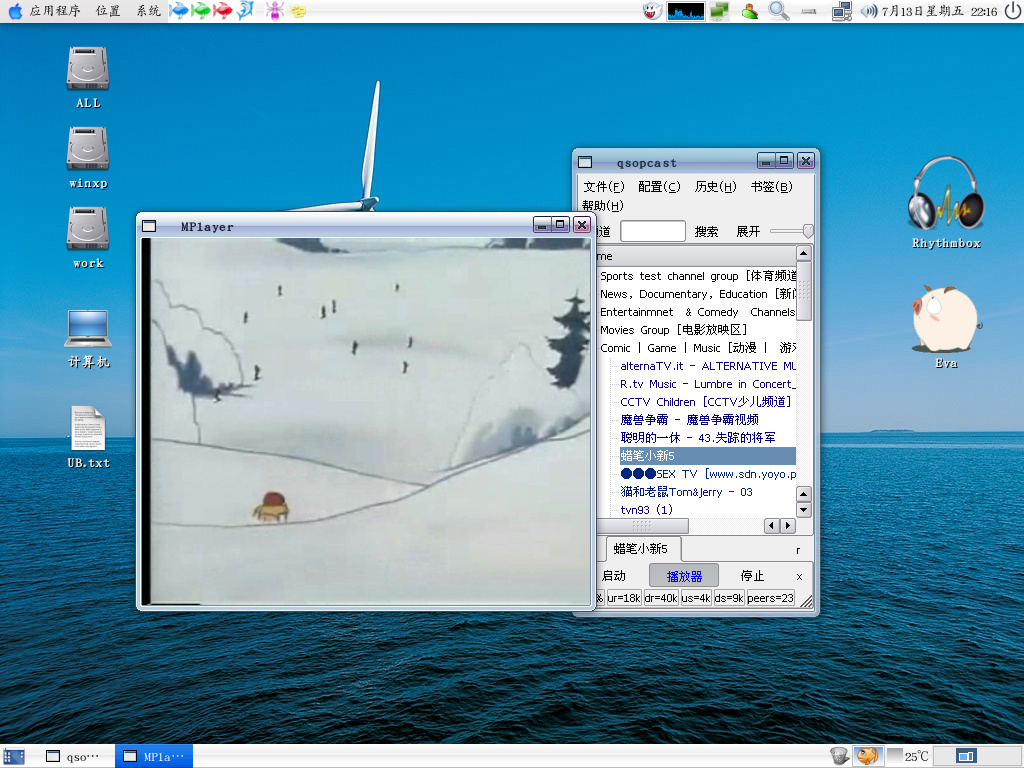
Task: Open the blue dolphin launcher icon
Action: tap(246, 10)
